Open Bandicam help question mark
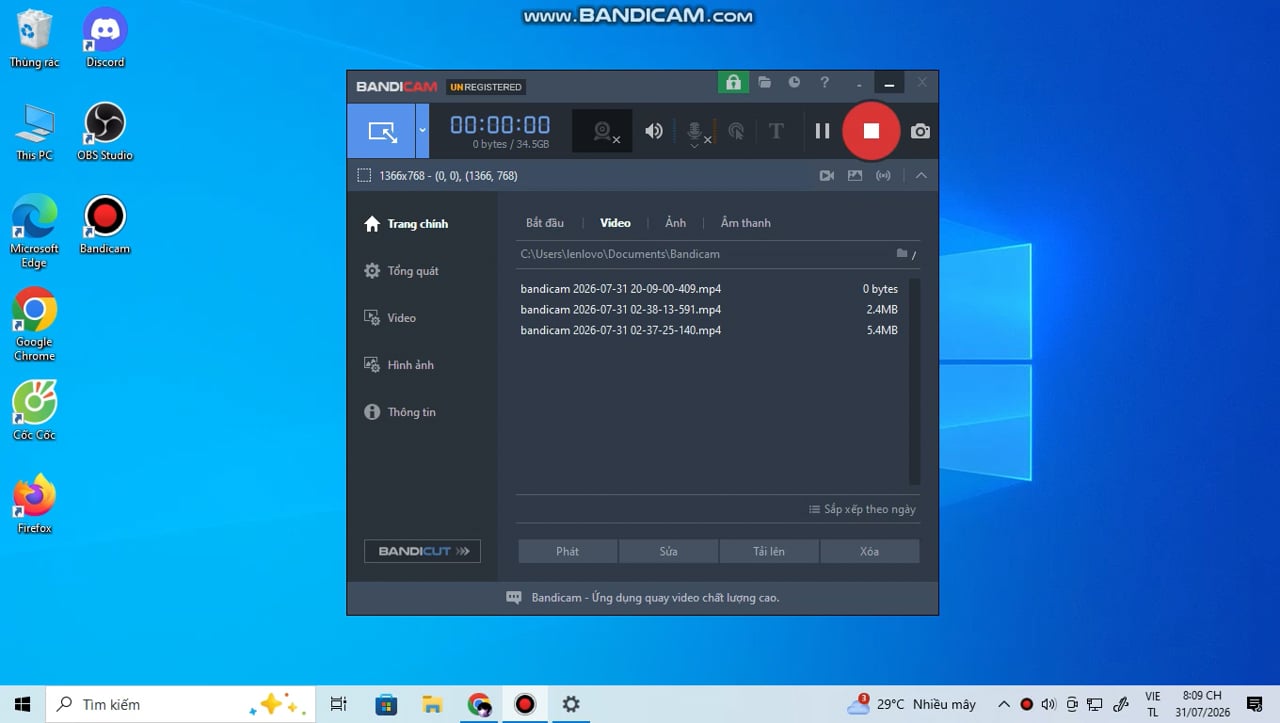 click(824, 83)
